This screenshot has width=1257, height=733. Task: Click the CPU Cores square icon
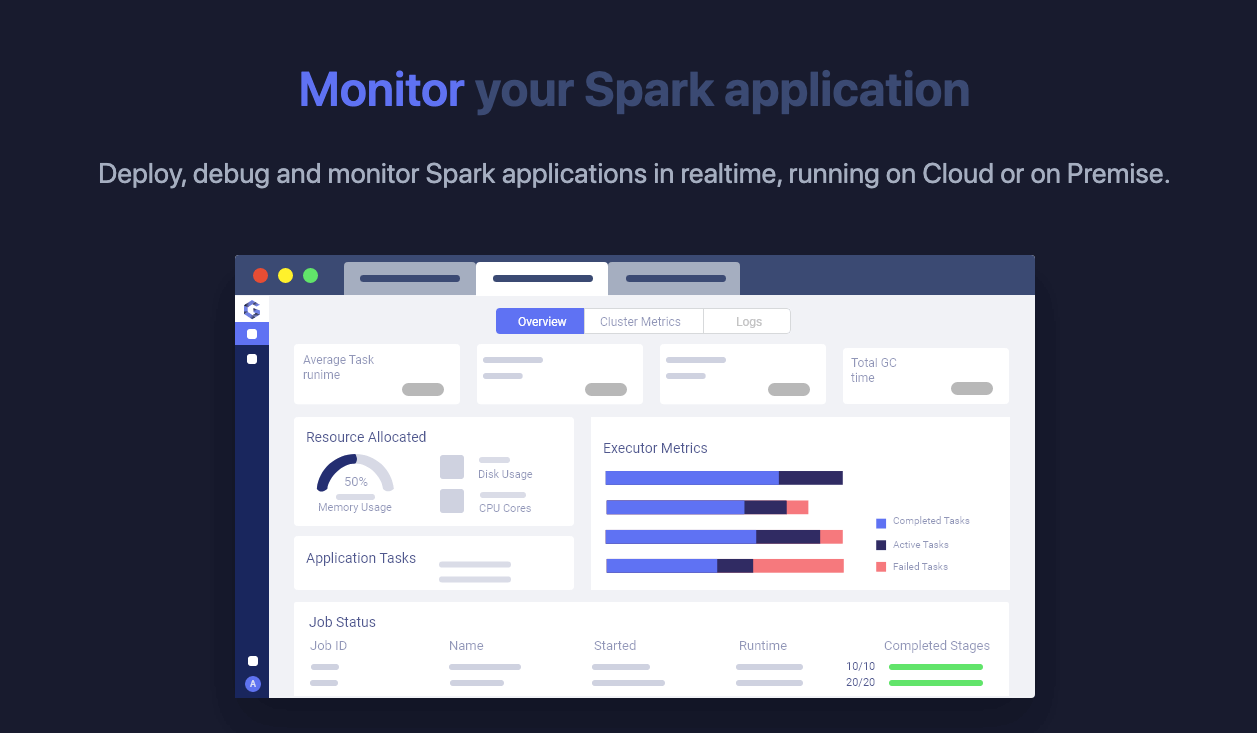click(452, 501)
